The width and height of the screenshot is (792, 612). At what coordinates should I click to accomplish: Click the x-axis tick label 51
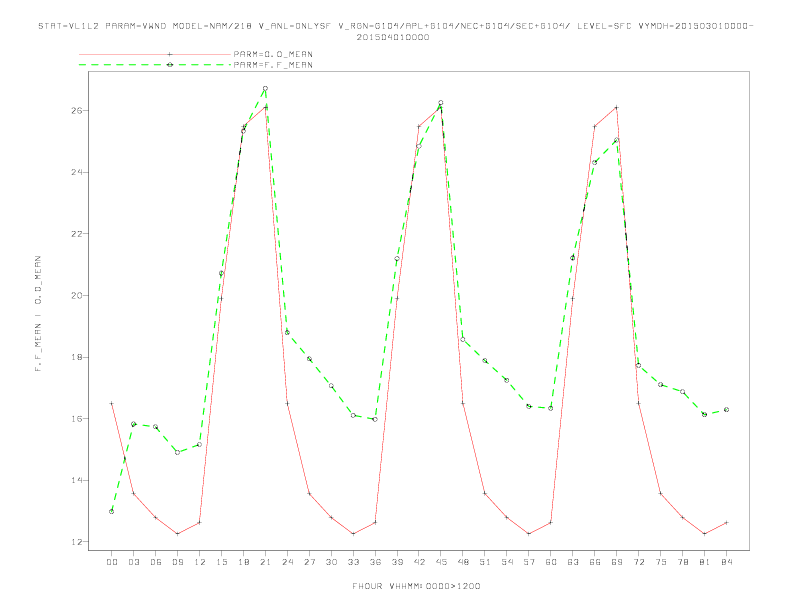click(x=485, y=562)
